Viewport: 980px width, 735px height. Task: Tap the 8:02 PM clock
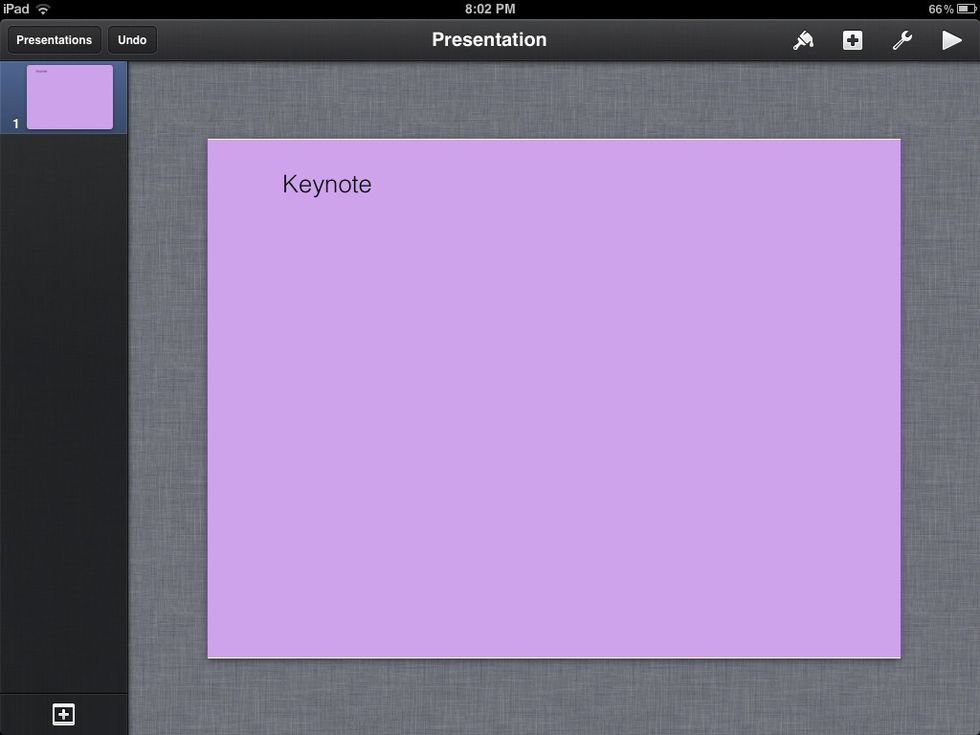tap(490, 9)
